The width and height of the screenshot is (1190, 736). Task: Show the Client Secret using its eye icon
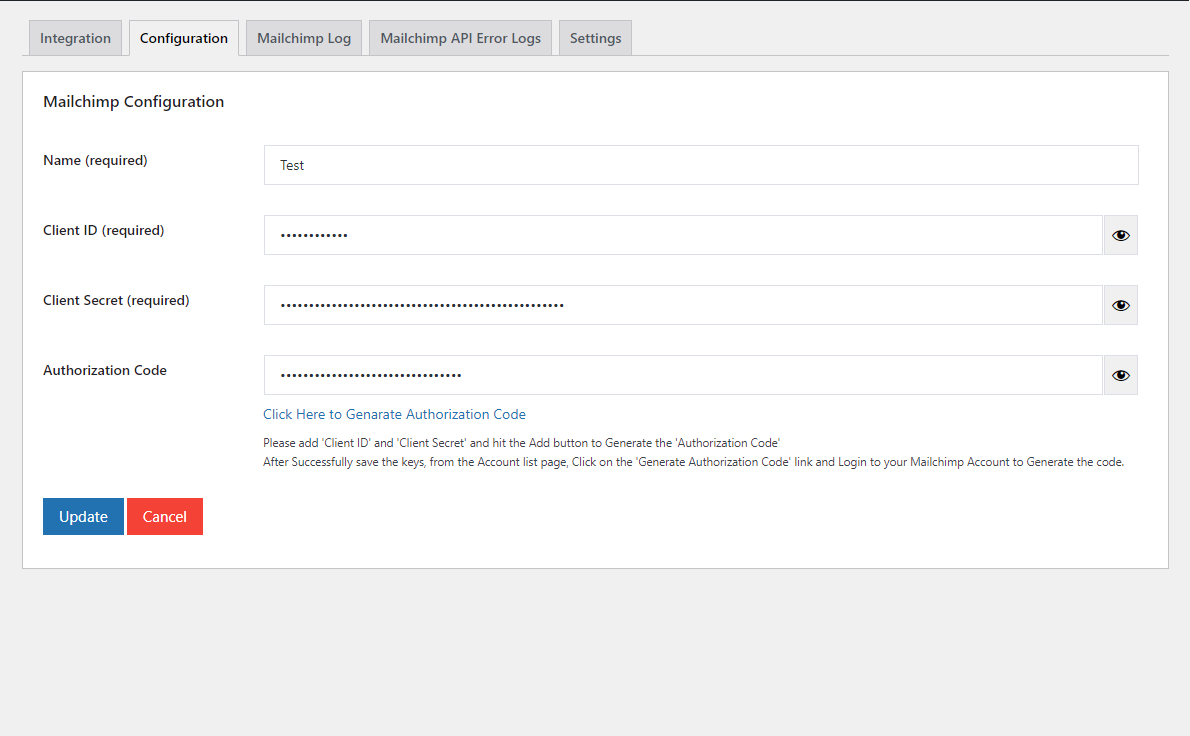click(1120, 305)
